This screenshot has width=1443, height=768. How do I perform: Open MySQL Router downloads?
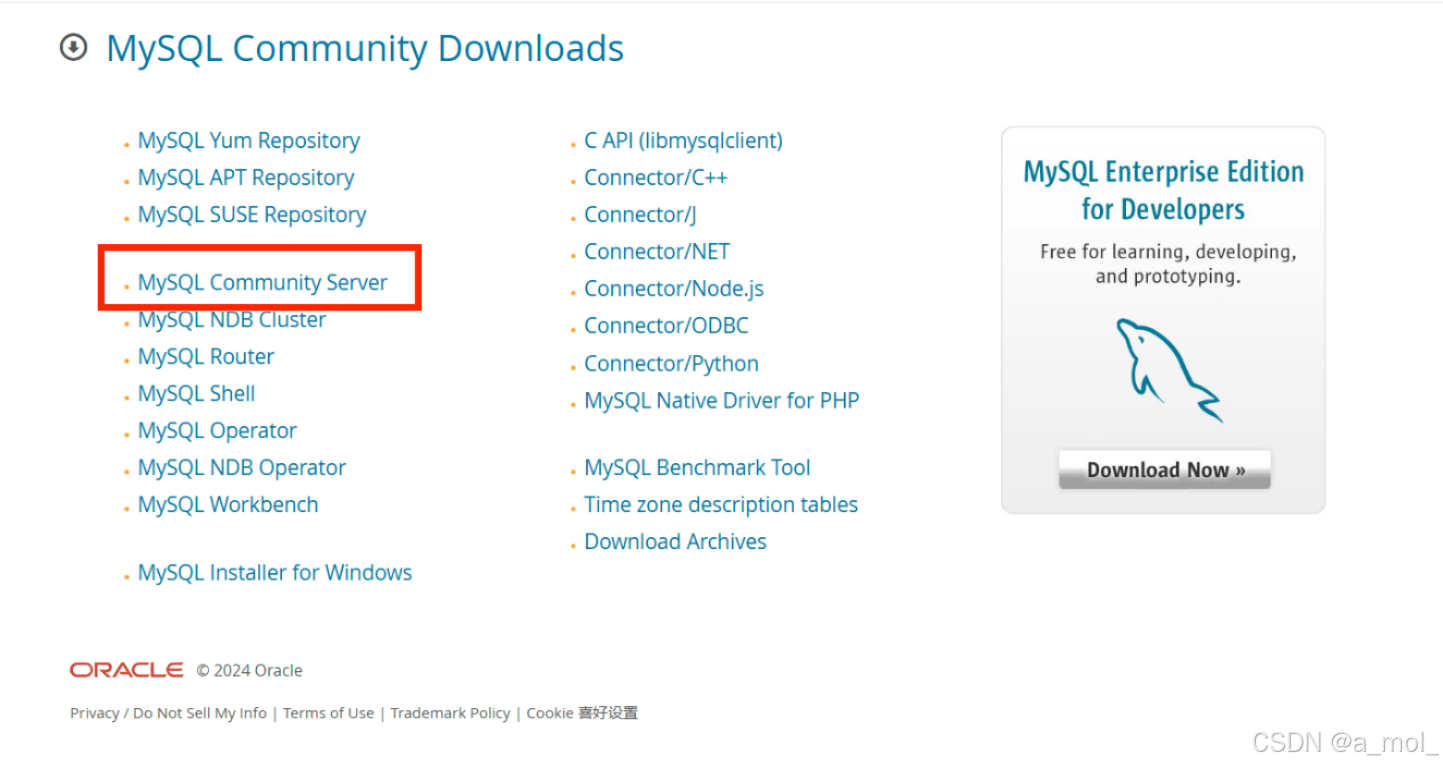206,357
